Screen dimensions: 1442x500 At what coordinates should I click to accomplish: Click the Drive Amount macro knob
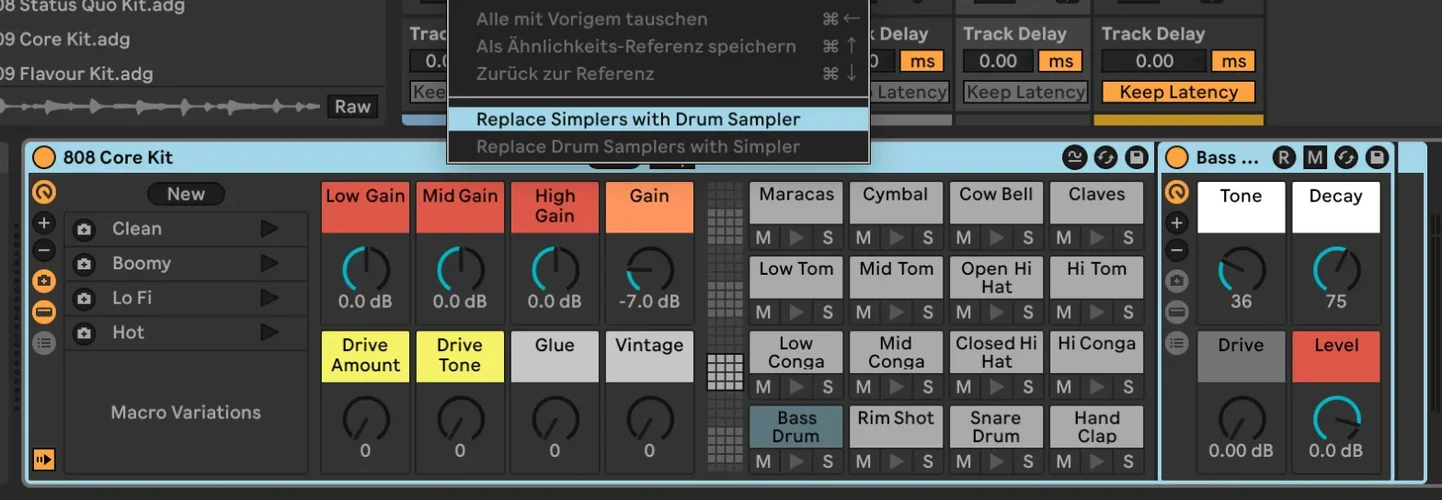(x=365, y=420)
